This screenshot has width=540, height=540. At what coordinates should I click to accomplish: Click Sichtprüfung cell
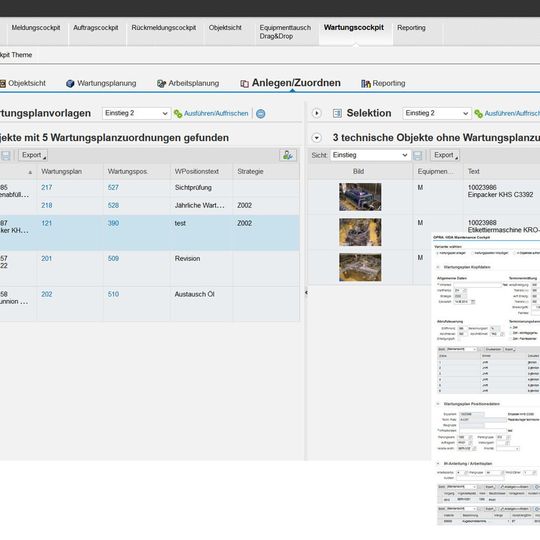193,188
